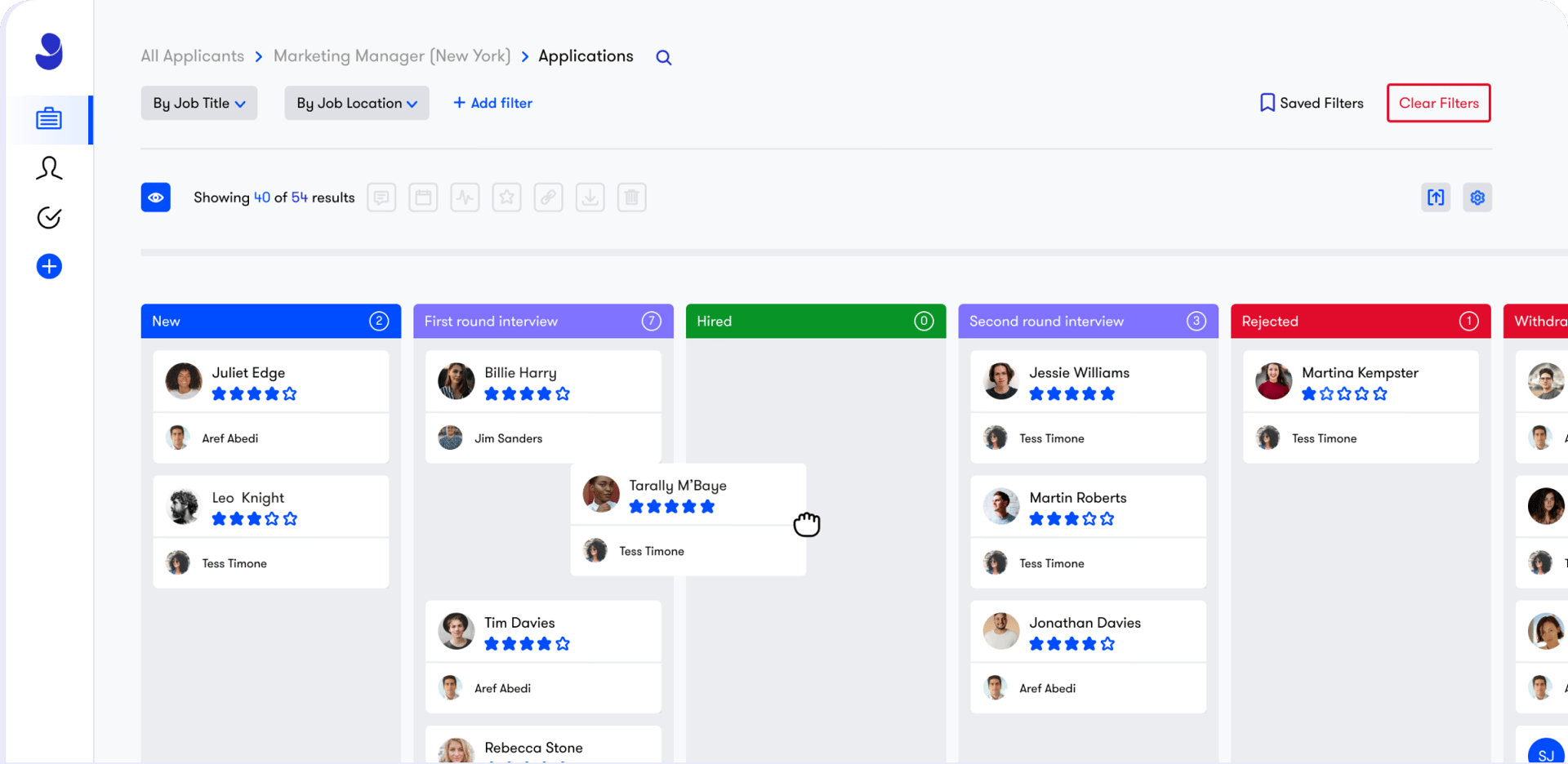Image resolution: width=1568 pixels, height=764 pixels.
Task: Open Martin Roberts' applicant card name
Action: [x=1078, y=498]
